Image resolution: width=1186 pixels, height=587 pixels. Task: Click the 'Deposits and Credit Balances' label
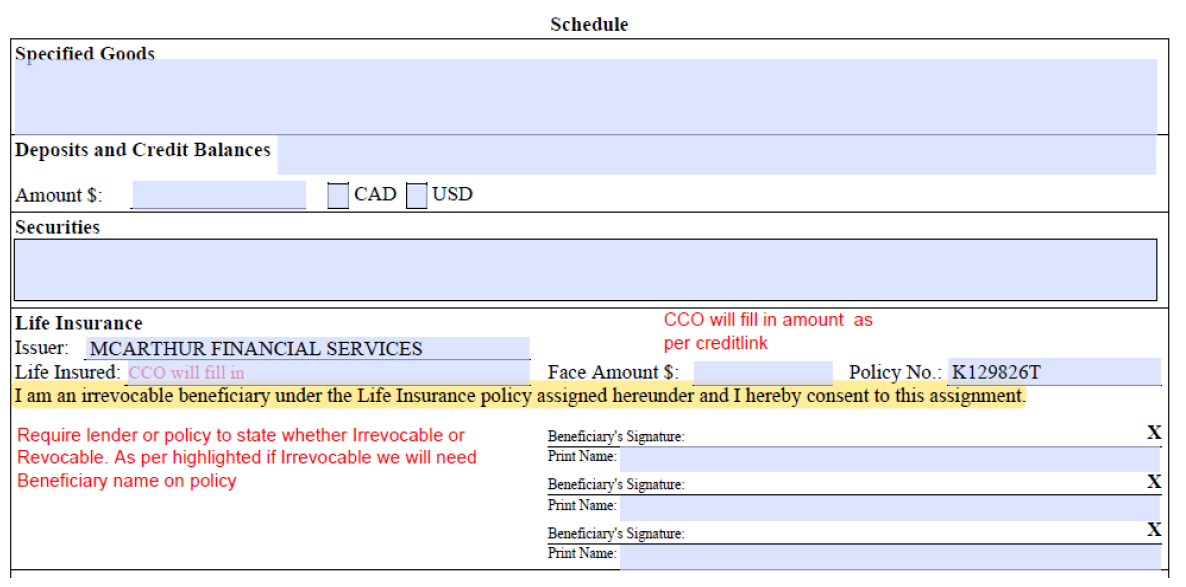pyautogui.click(x=143, y=150)
